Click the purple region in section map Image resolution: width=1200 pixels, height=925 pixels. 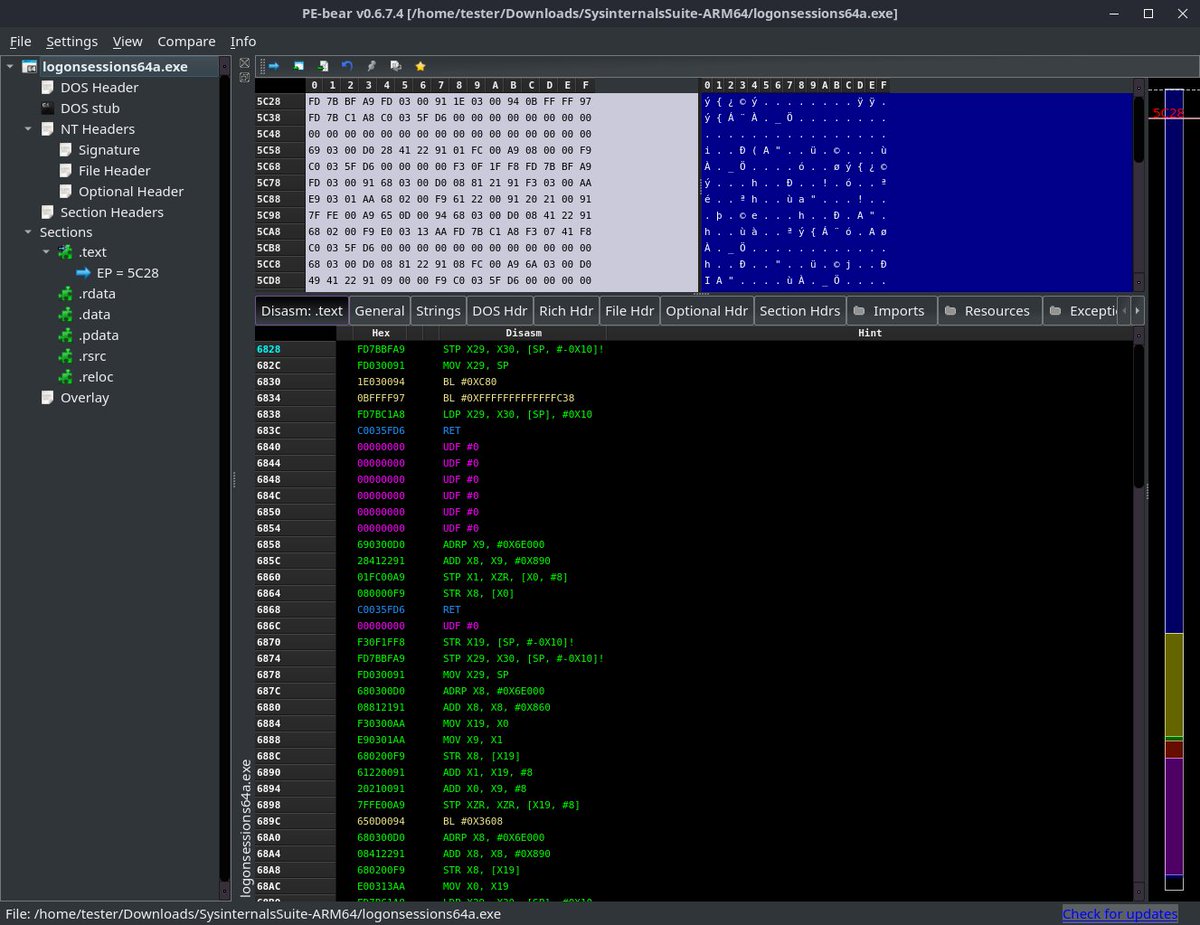click(1174, 816)
